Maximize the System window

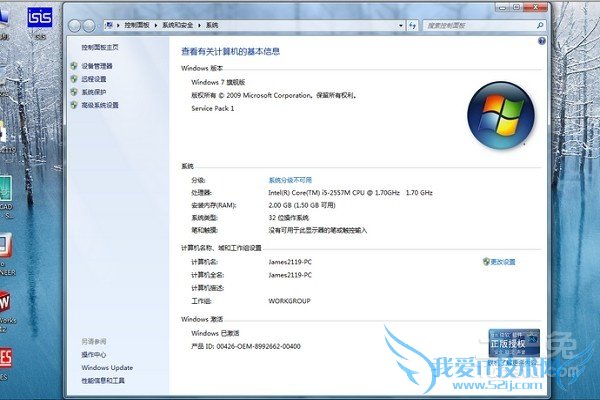click(x=516, y=7)
